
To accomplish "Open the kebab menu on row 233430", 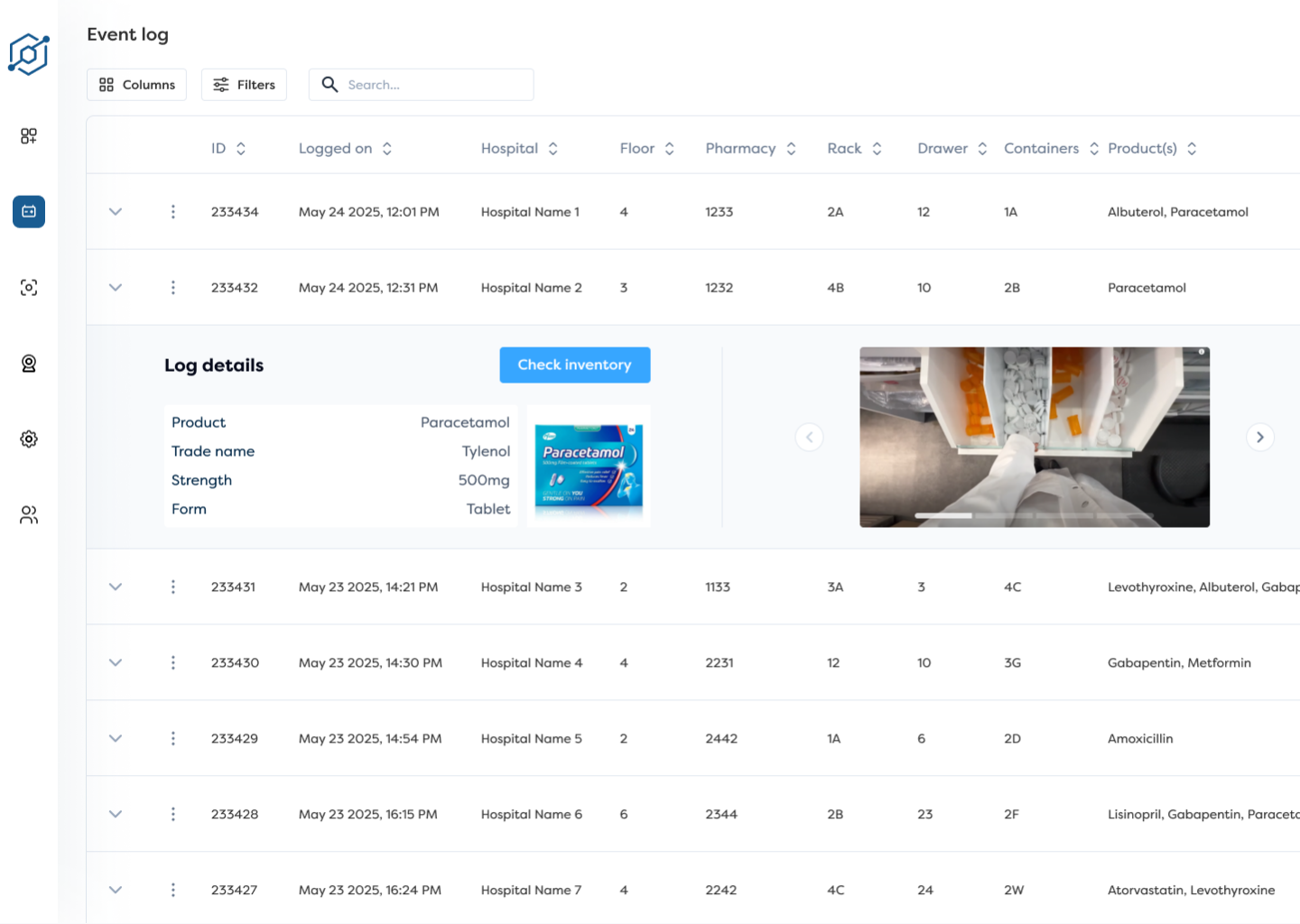I will point(172,662).
